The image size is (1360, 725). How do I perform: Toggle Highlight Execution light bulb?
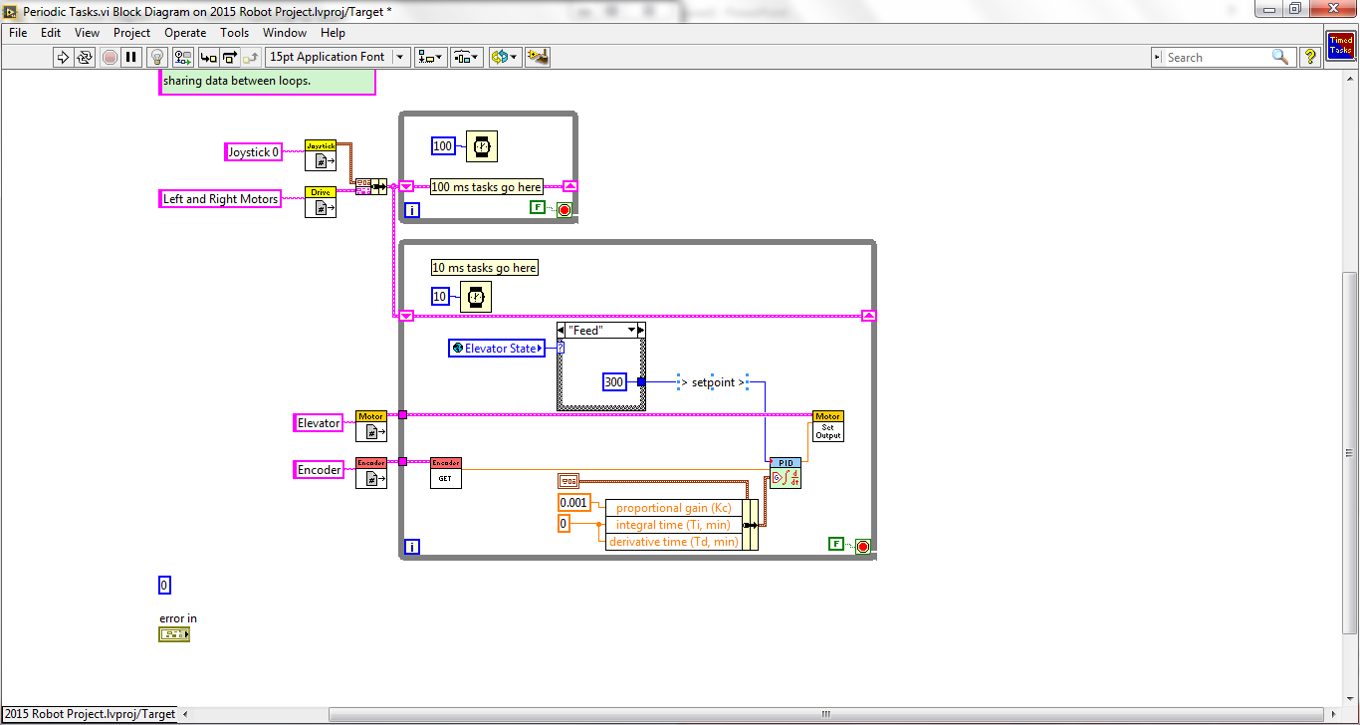click(x=157, y=58)
